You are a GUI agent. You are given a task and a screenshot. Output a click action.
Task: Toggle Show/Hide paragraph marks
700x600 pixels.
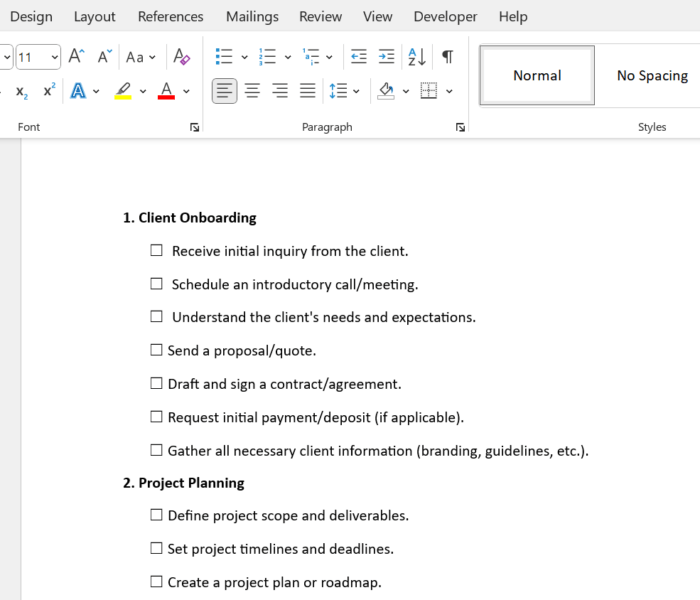click(x=447, y=57)
